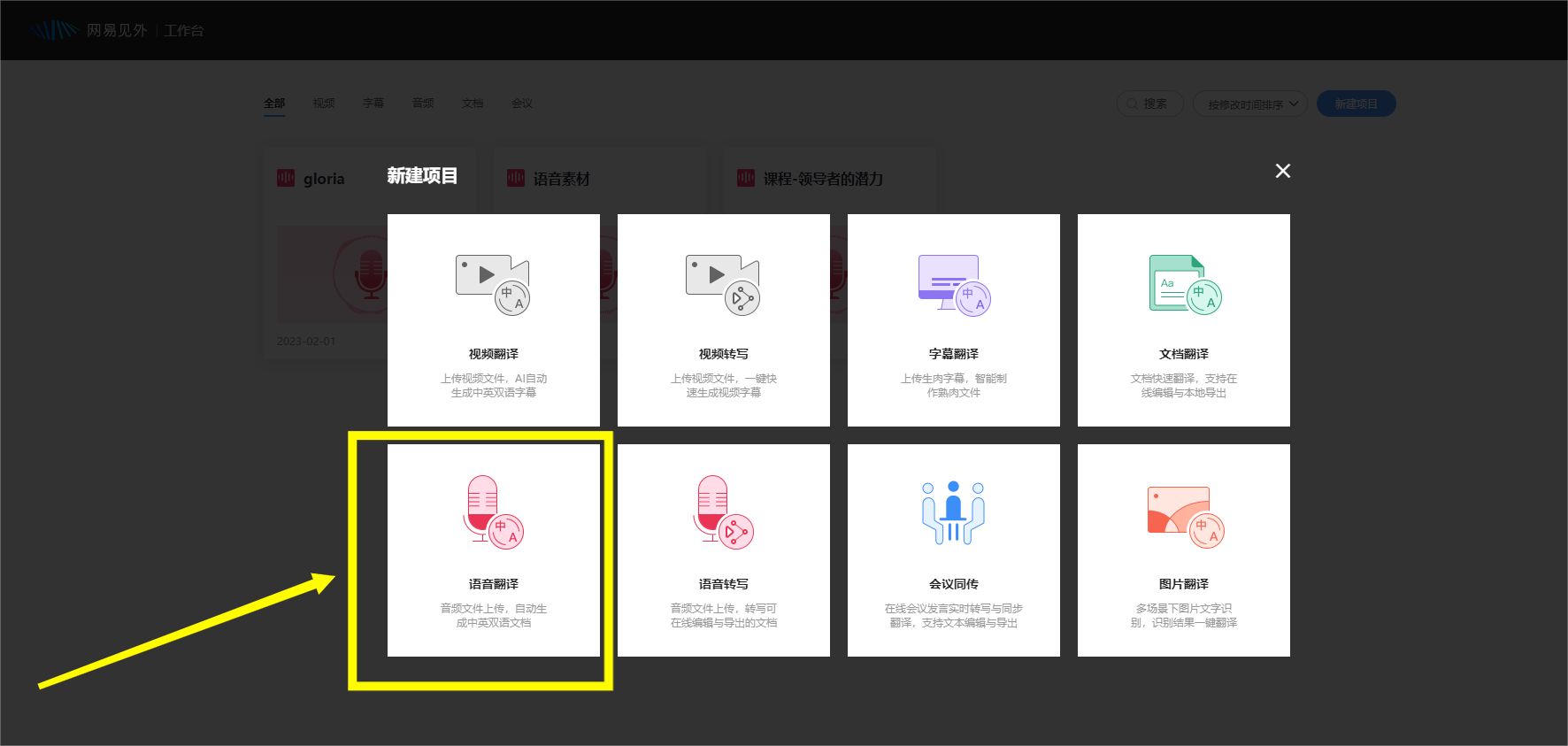The height and width of the screenshot is (746, 1568).
Task: Click the gloria project name
Action: pyautogui.click(x=324, y=179)
